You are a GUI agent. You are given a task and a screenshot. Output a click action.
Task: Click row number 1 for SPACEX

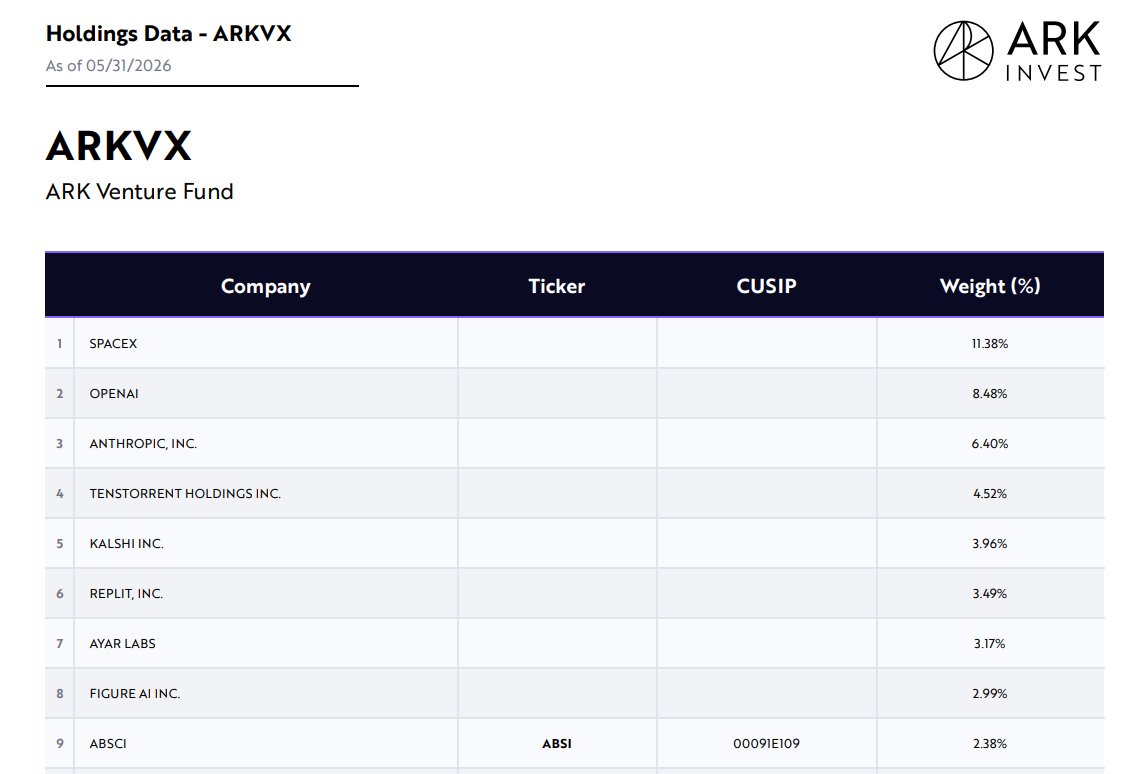pyautogui.click(x=59, y=344)
